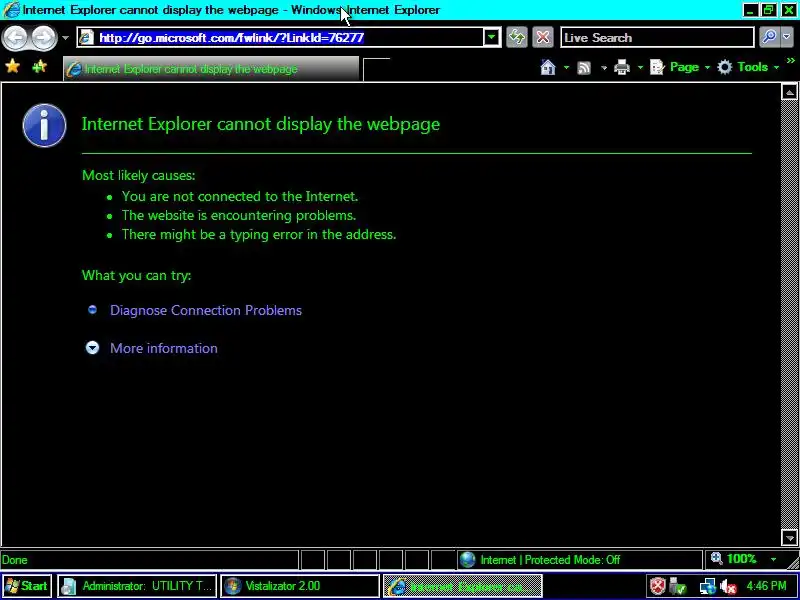Expand the Home button dropdown arrow

click(566, 67)
